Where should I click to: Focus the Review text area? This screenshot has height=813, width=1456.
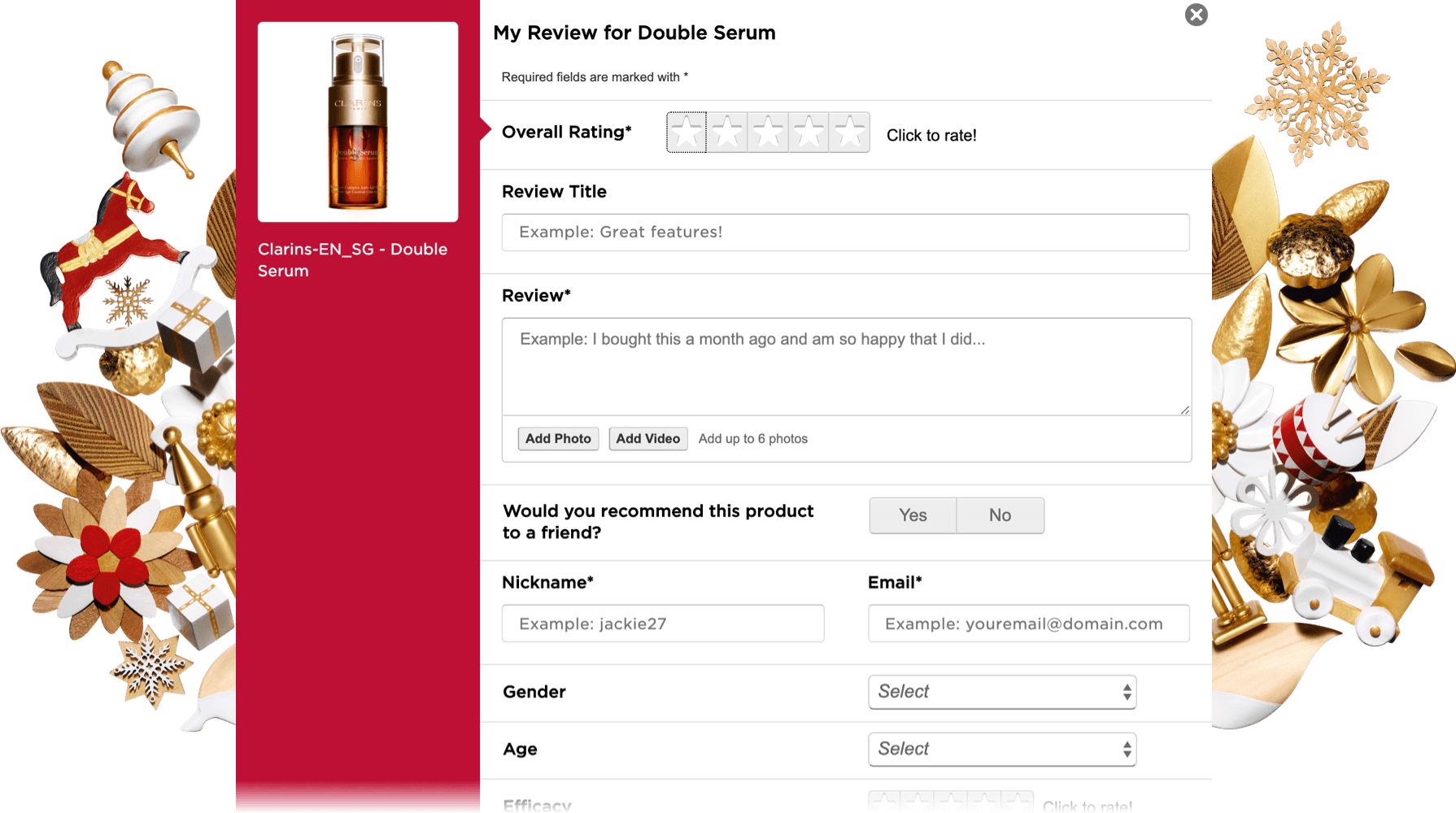846,367
